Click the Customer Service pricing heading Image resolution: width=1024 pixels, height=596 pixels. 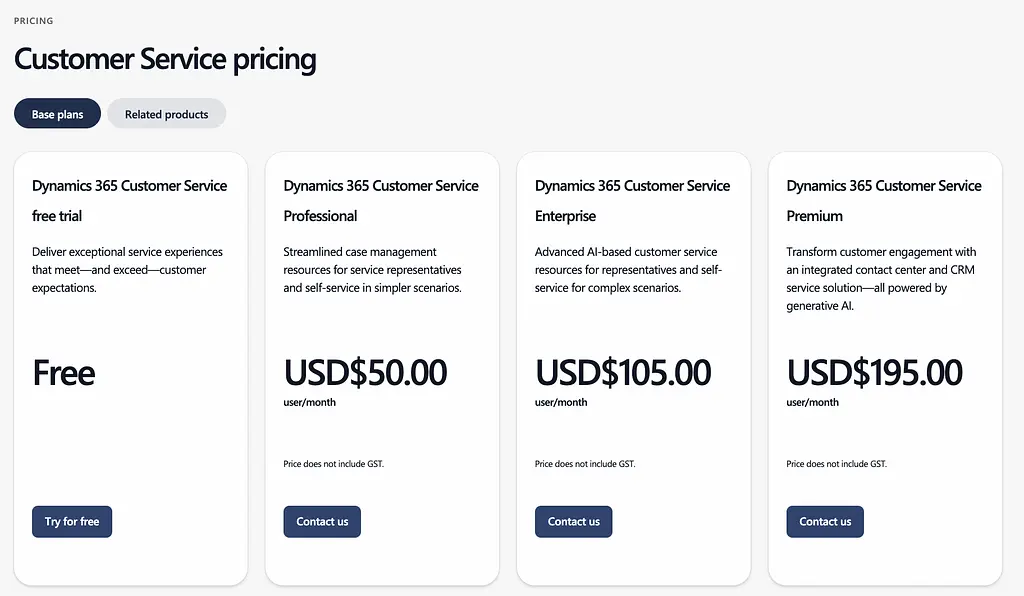(165, 59)
